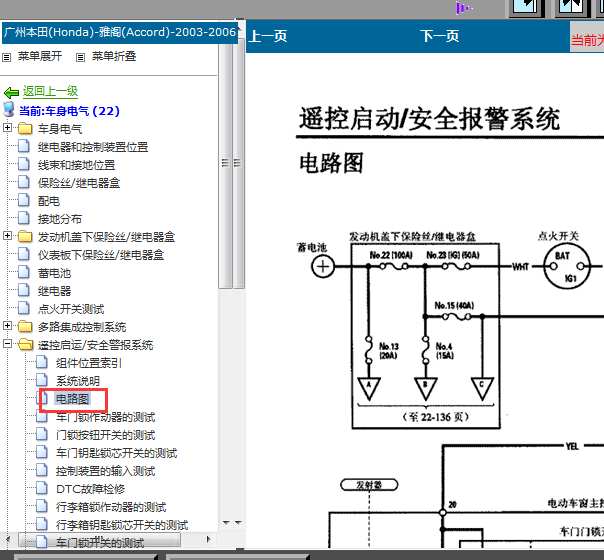
Task: Click the purple audio marker icon in top bar
Action: tap(464, 8)
